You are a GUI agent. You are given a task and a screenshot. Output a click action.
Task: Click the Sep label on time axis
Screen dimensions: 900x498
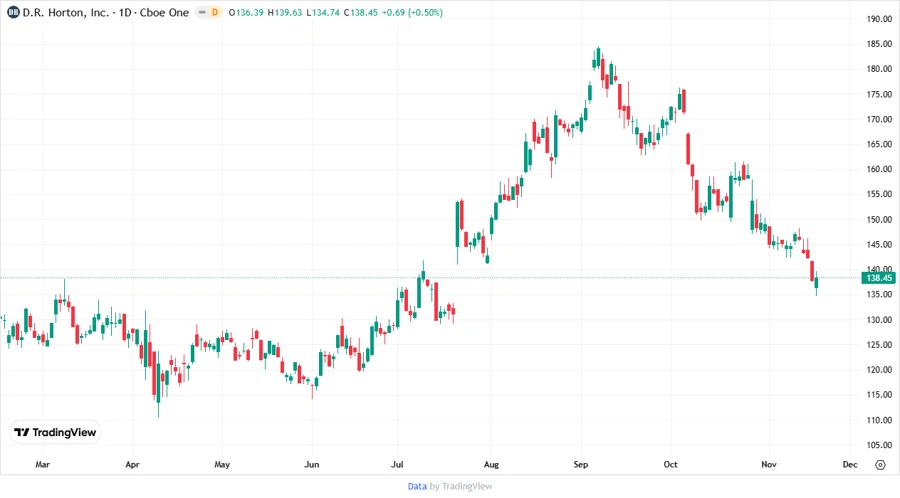coord(581,464)
